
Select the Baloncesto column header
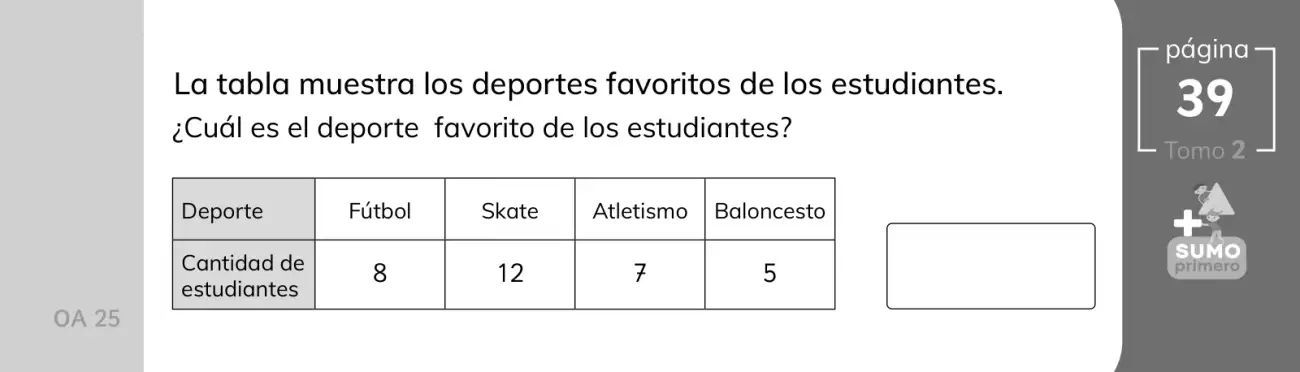tap(770, 210)
